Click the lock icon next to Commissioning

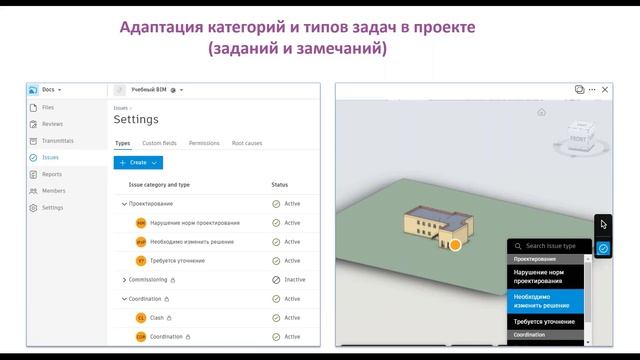(x=173, y=280)
